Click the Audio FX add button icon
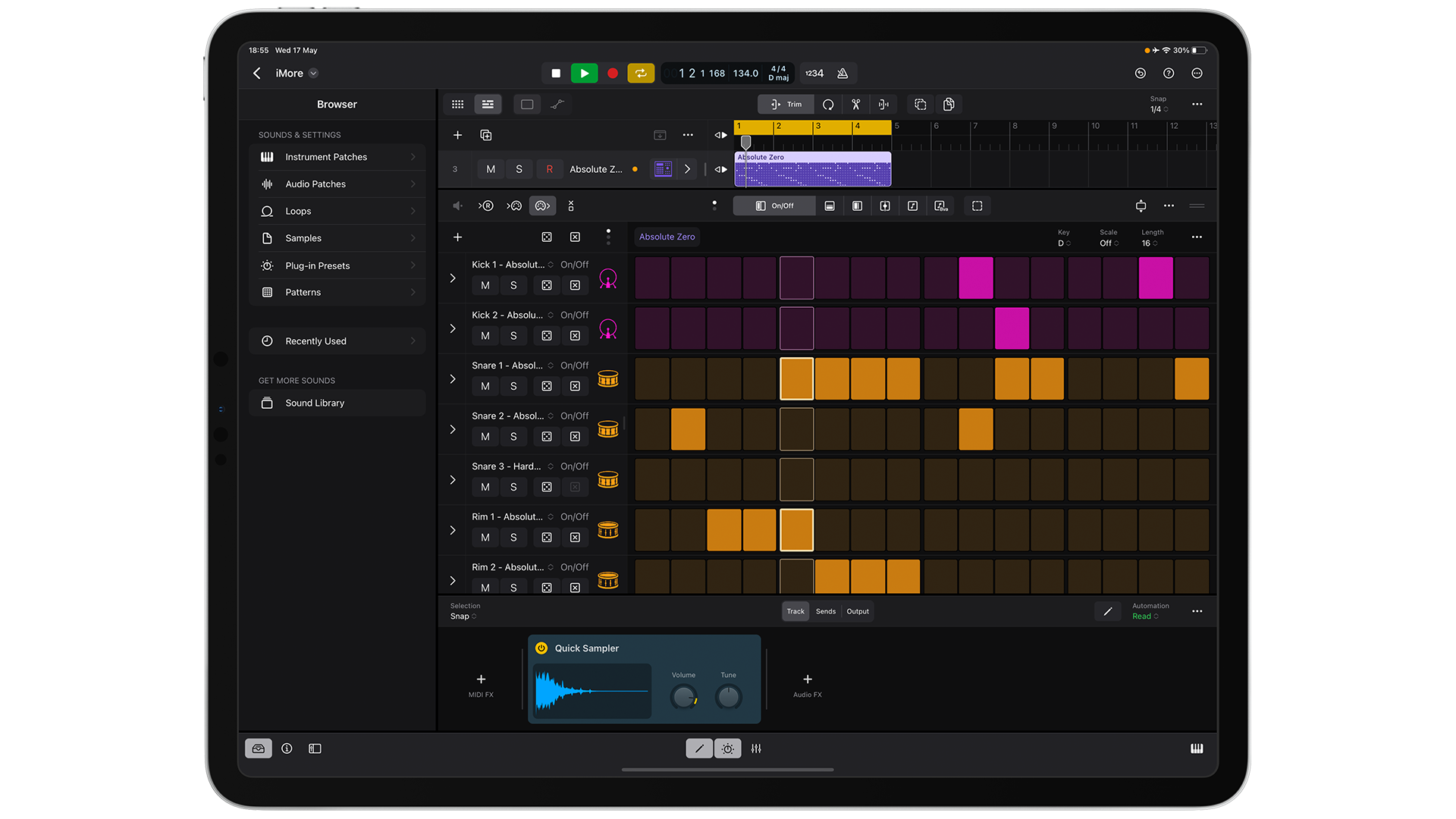This screenshot has width=1456, height=819. (808, 679)
